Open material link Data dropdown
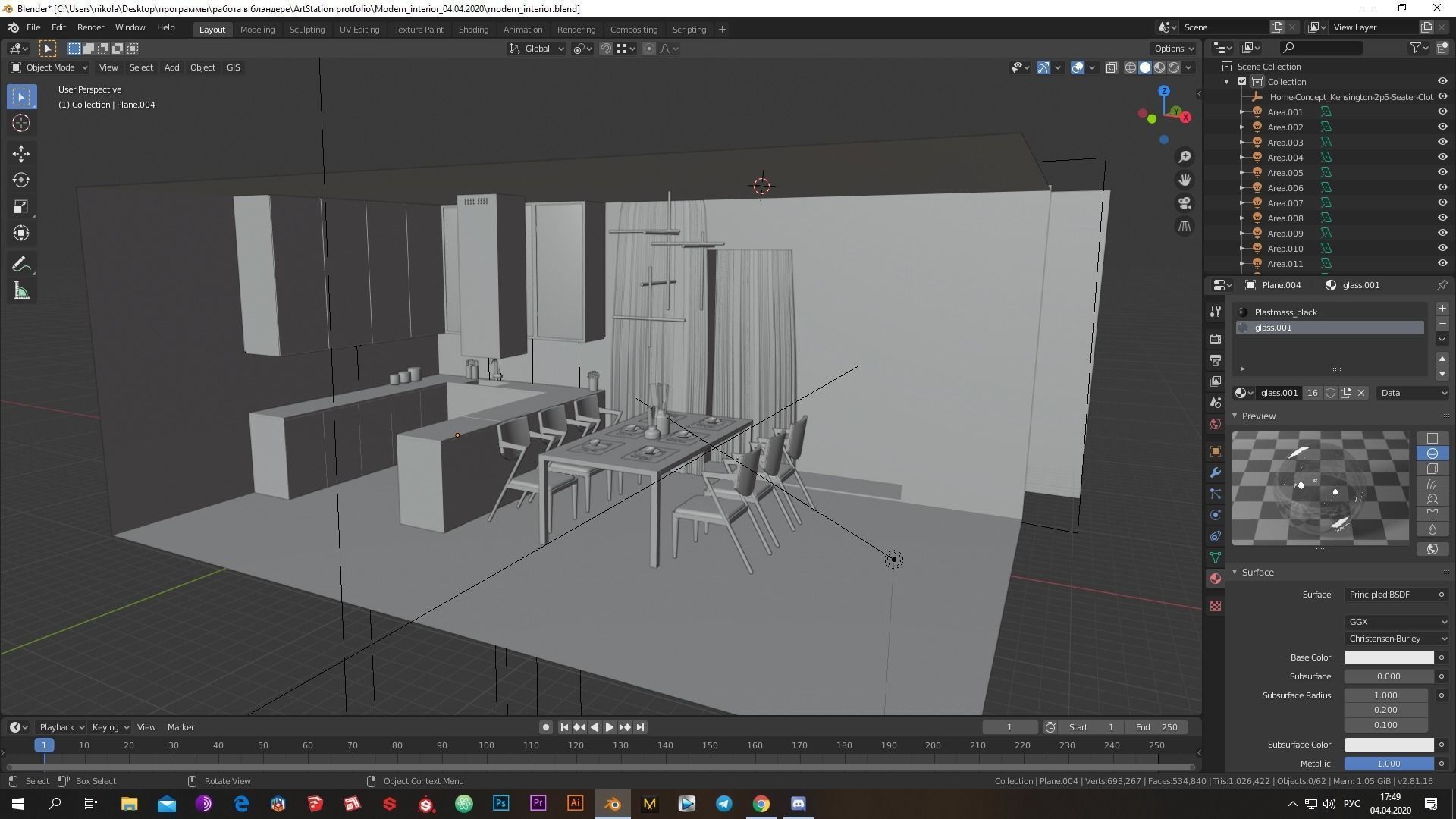The image size is (1456, 819). click(x=1414, y=393)
